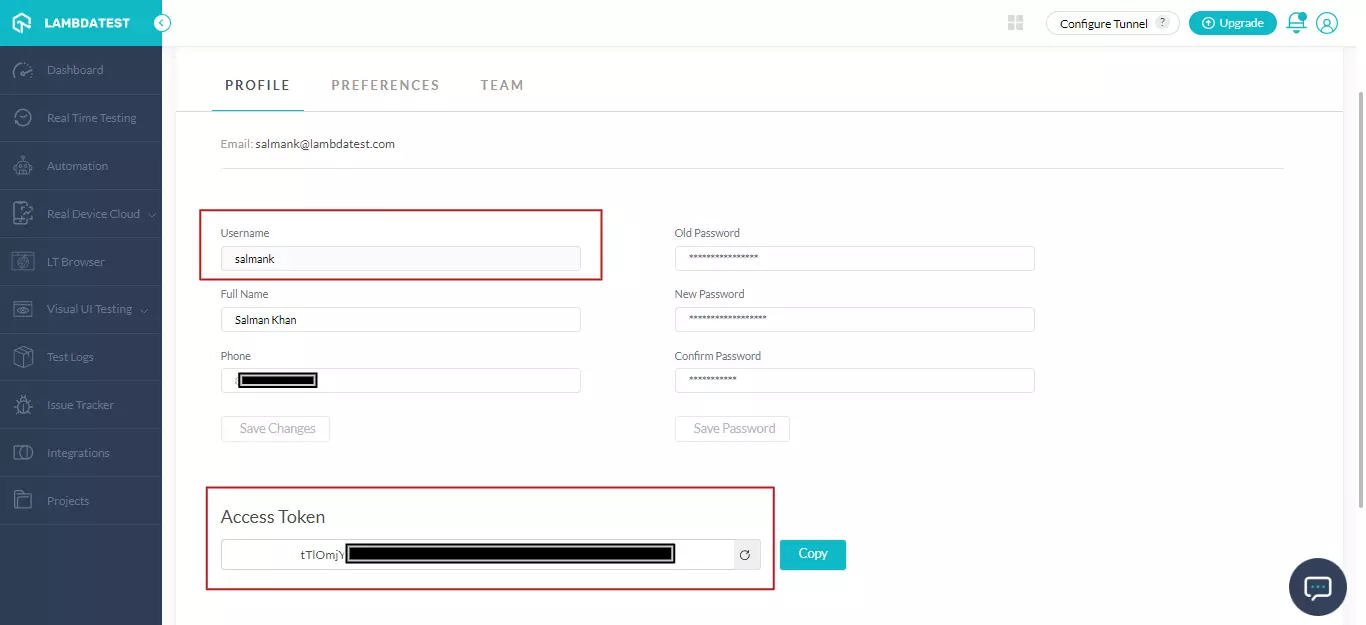Click the Configure Tunnel button
This screenshot has height=625, width=1366.
[1112, 23]
